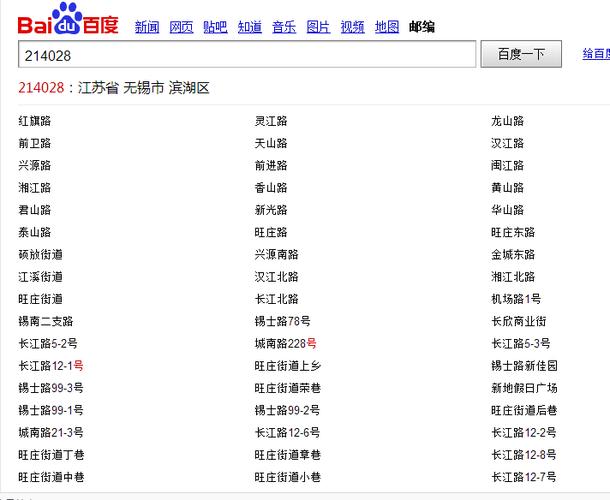Click the 锡士路78号 entry
This screenshot has height=500, width=610.
[282, 321]
